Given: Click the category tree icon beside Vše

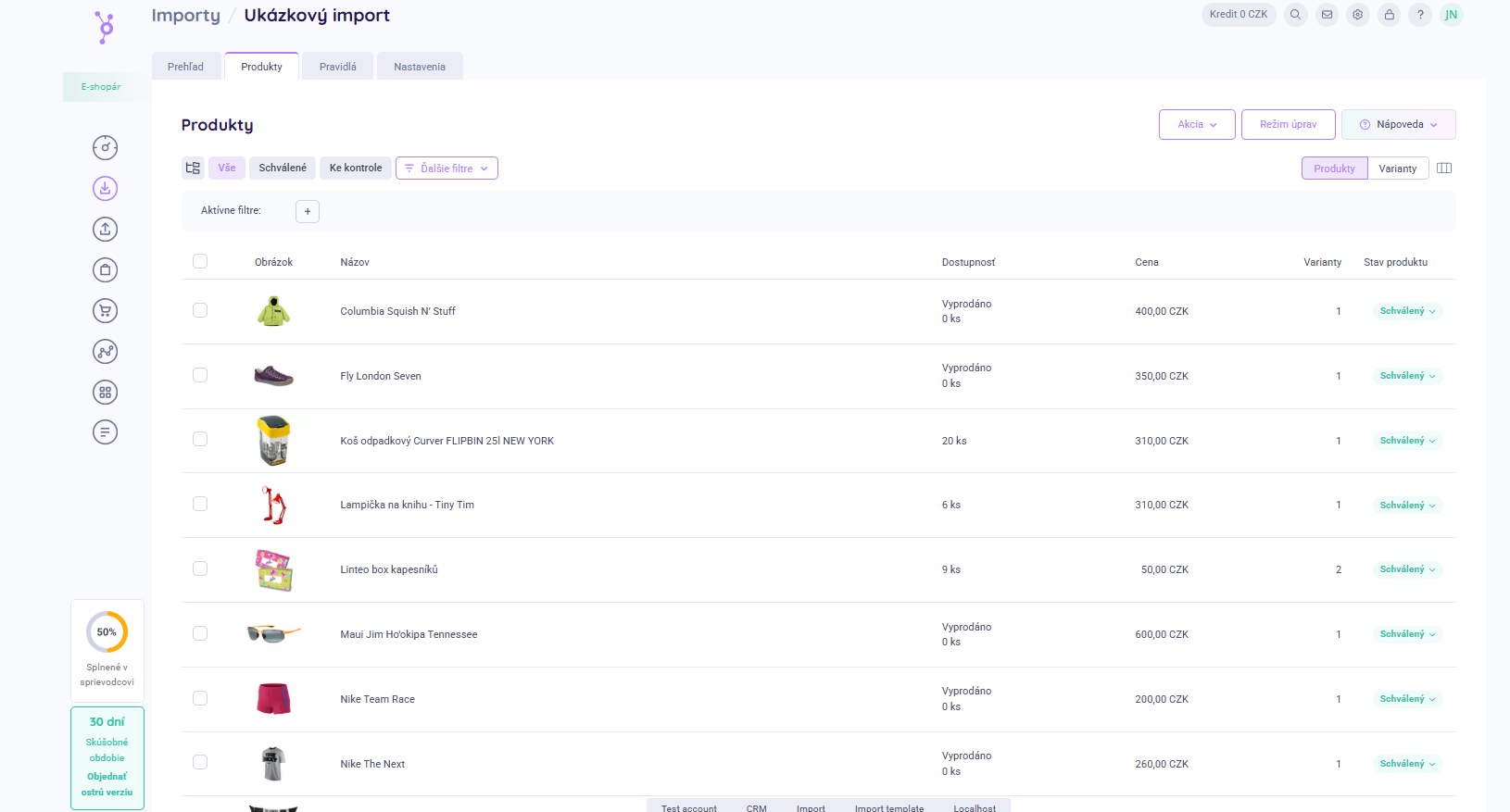Looking at the screenshot, I should (193, 169).
